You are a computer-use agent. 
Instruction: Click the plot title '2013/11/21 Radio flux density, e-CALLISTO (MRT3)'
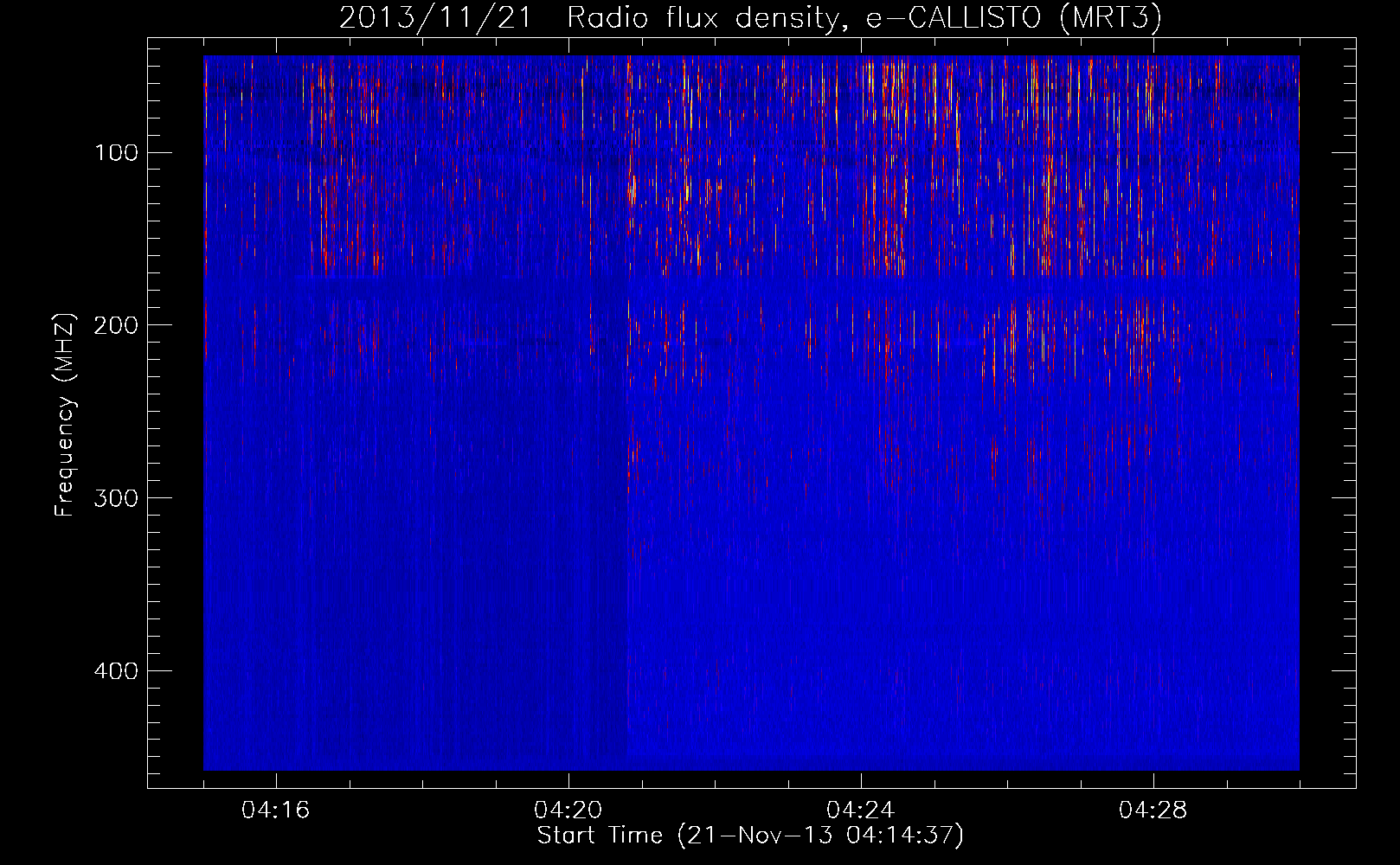pos(750,17)
